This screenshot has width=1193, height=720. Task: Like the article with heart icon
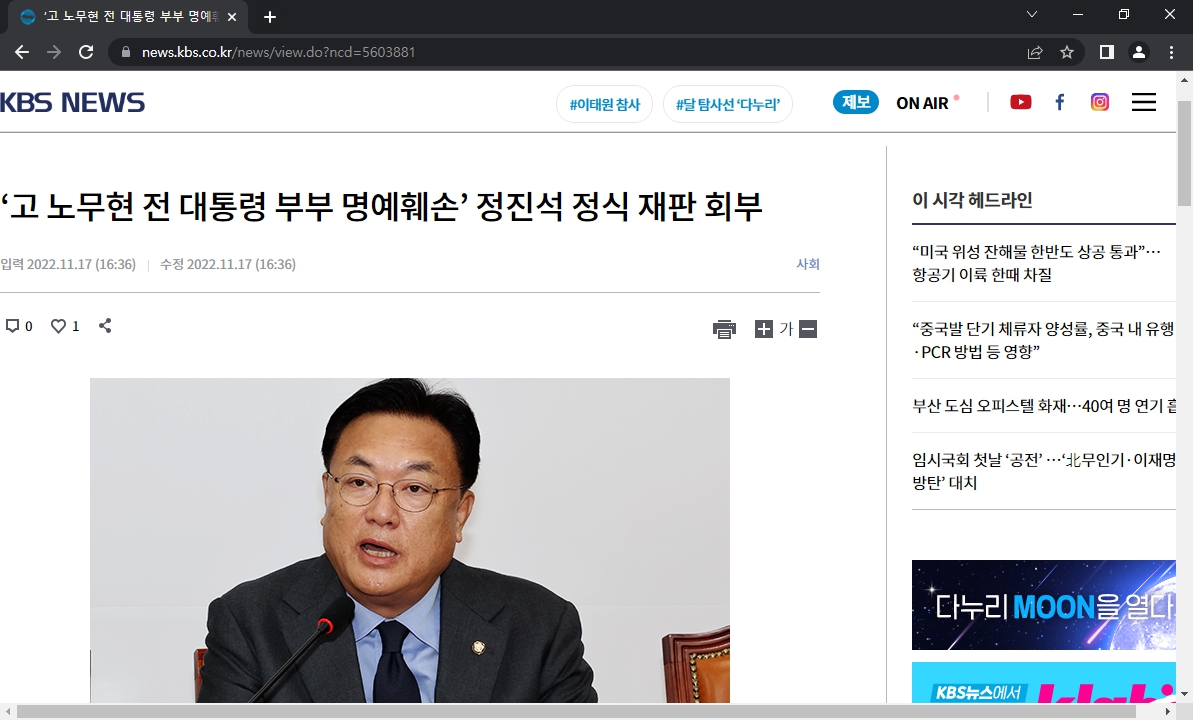[59, 326]
